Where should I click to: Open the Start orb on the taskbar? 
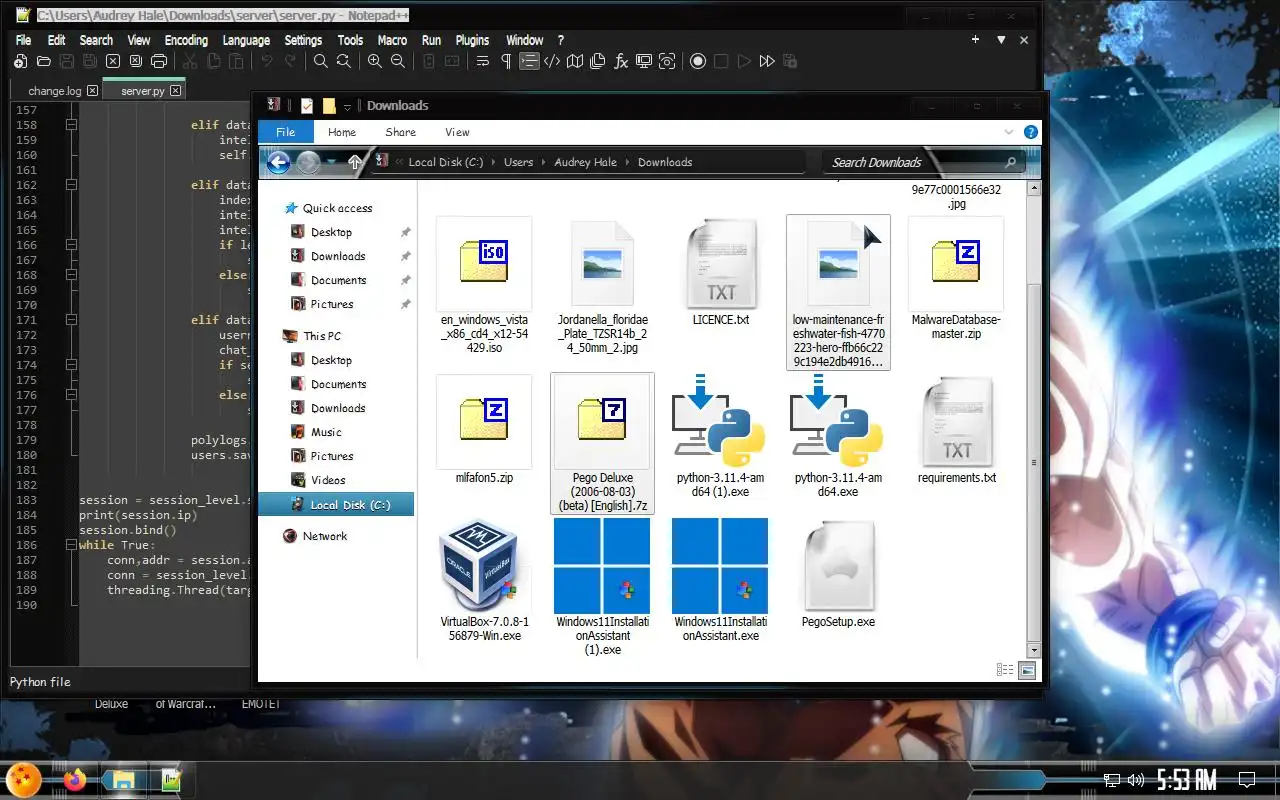(x=22, y=778)
